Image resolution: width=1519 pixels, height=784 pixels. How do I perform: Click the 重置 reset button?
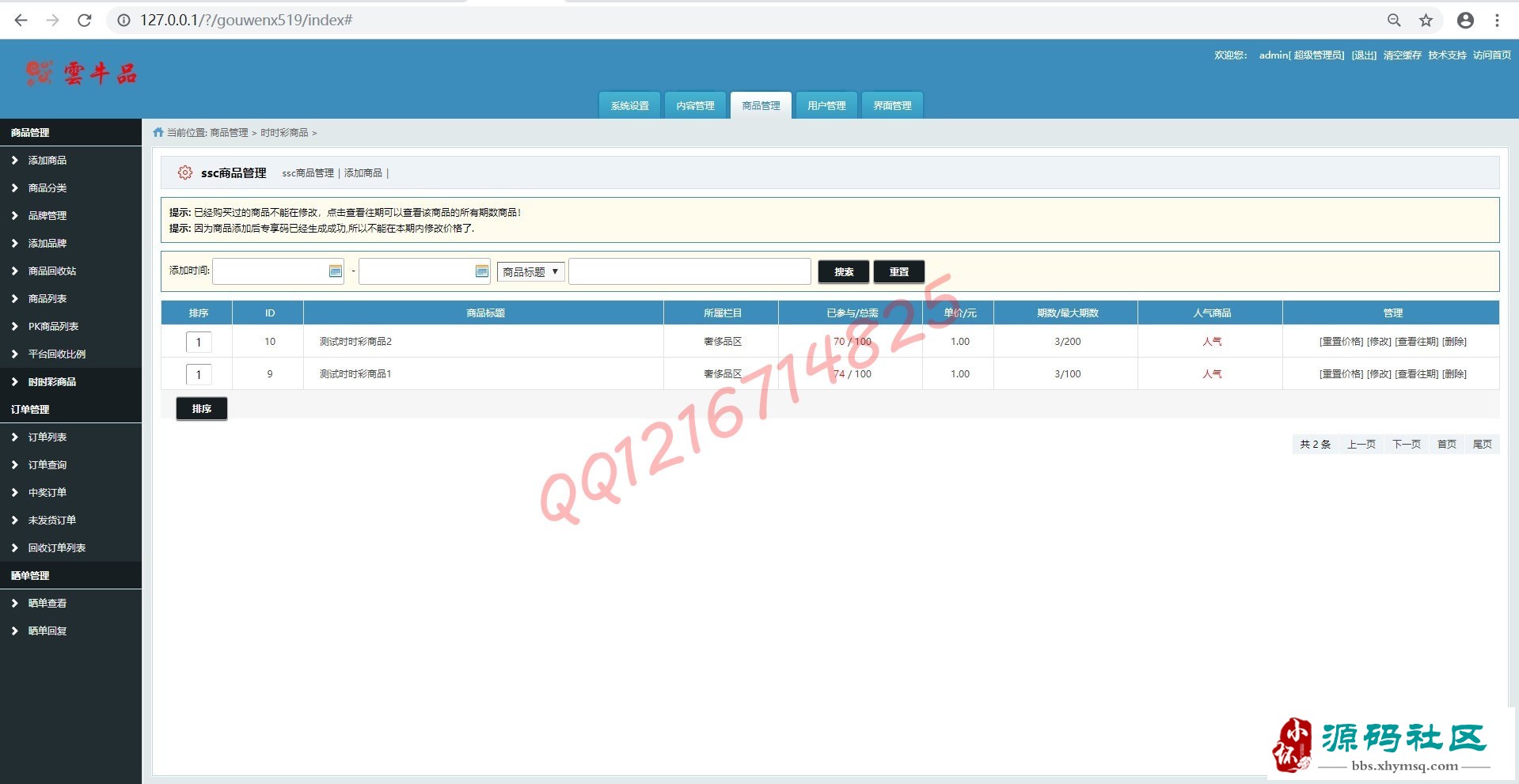(899, 271)
